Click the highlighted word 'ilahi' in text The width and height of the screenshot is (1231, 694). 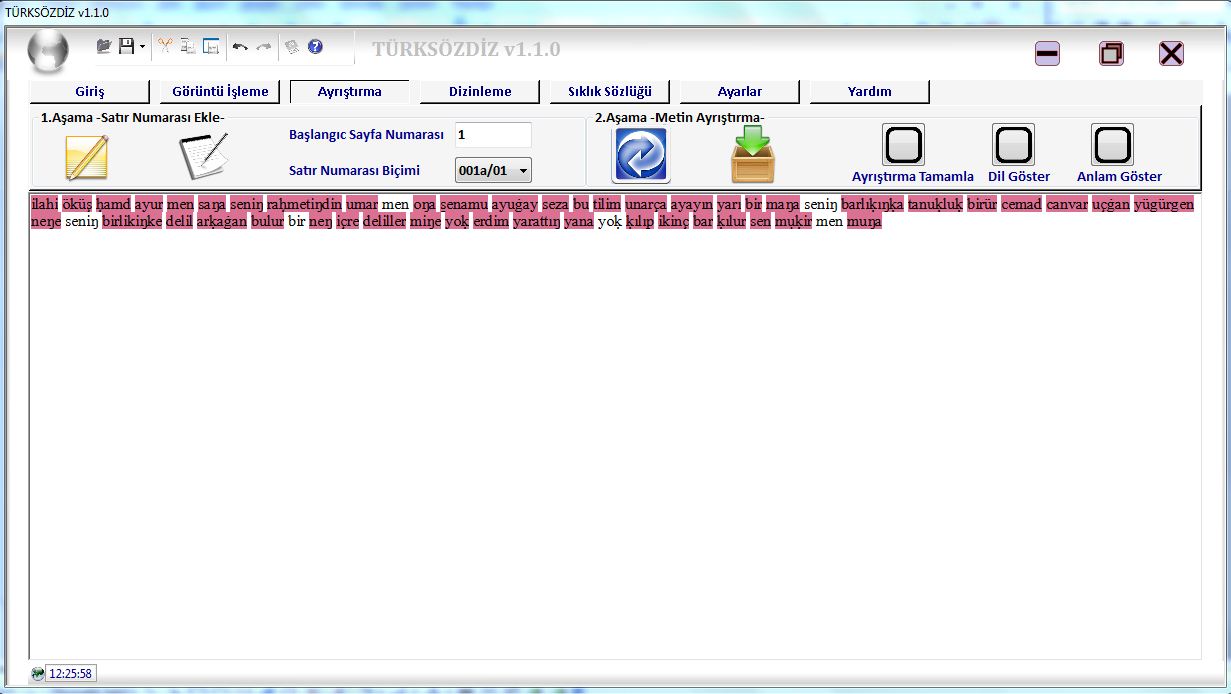[45, 205]
